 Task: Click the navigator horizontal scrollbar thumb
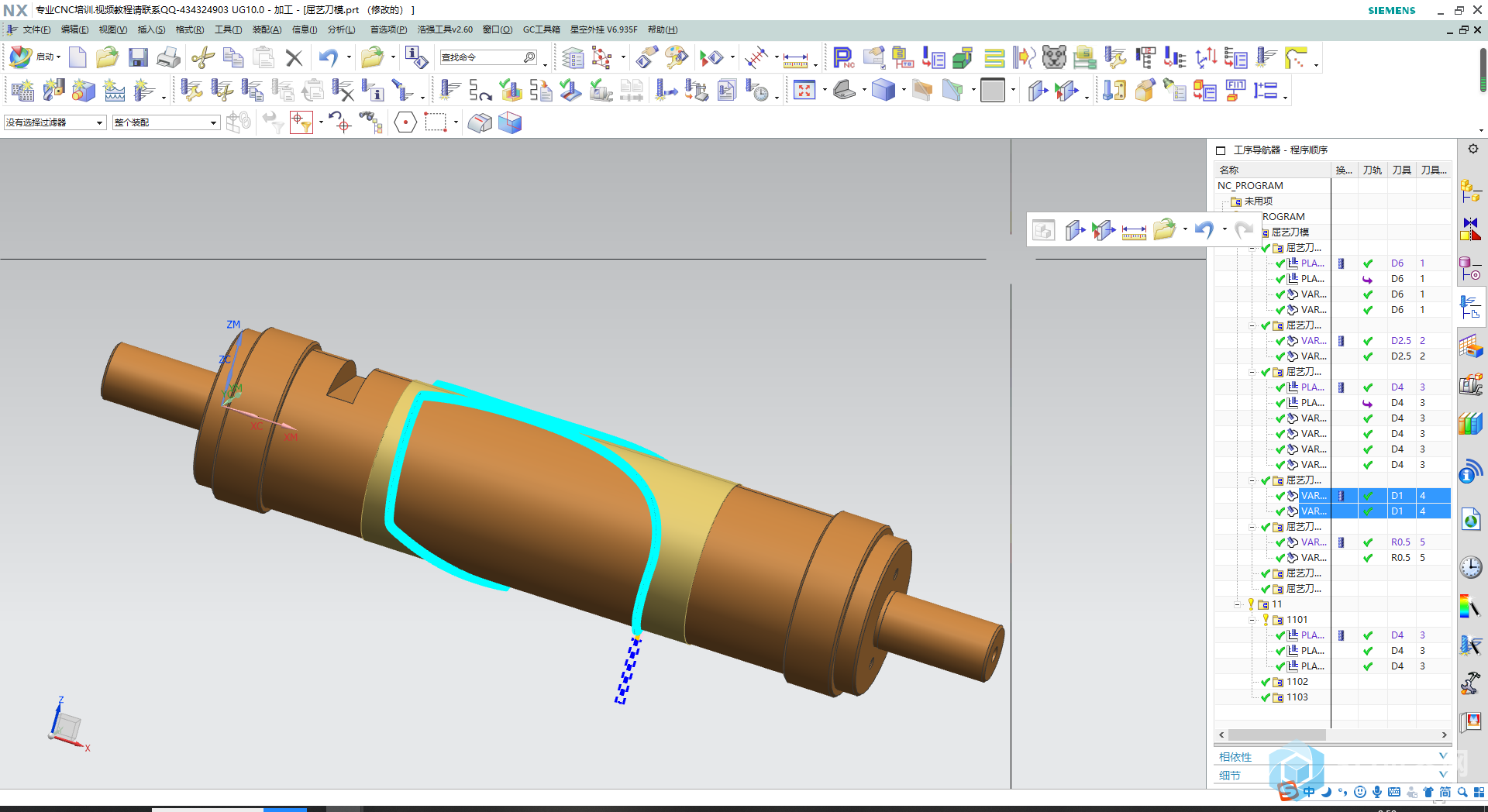pos(1277,735)
